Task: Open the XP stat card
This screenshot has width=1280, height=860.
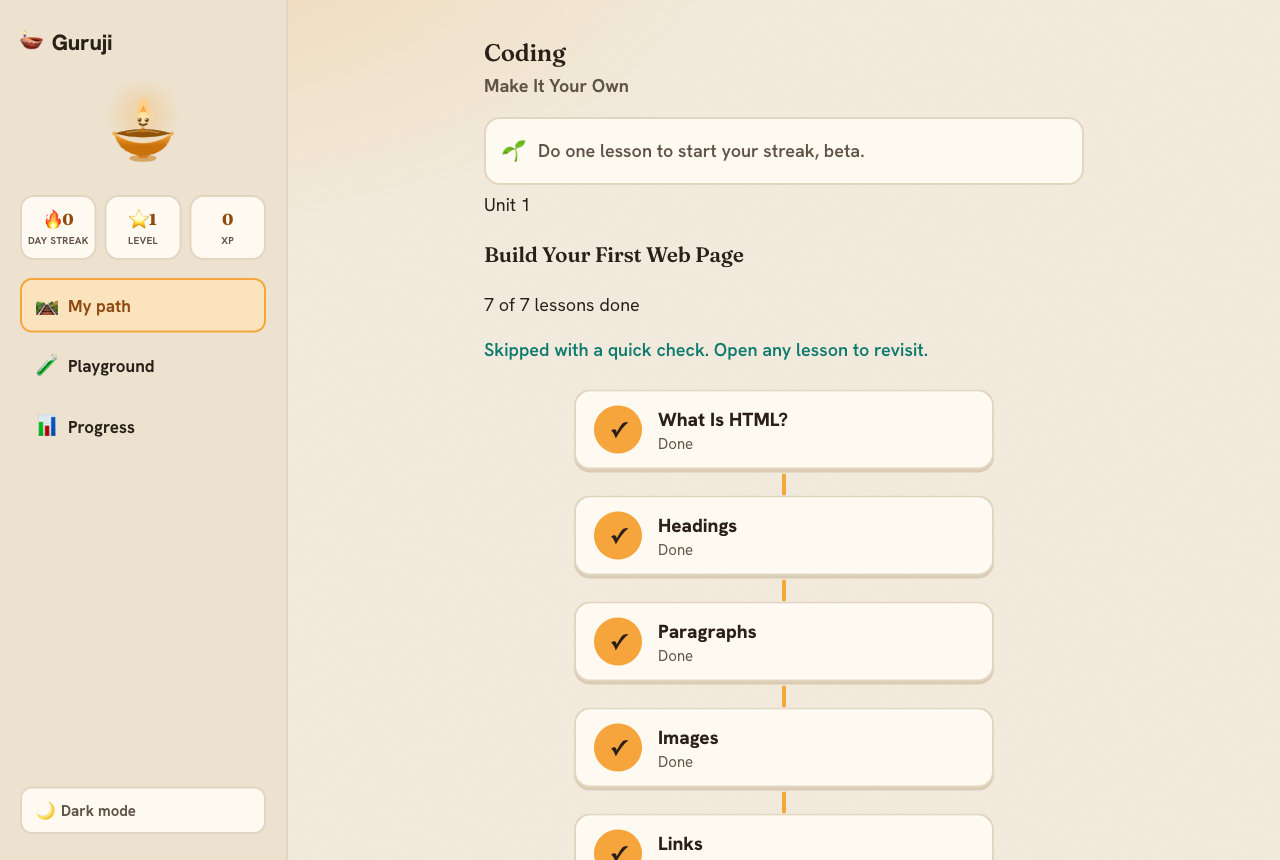Action: coord(228,227)
